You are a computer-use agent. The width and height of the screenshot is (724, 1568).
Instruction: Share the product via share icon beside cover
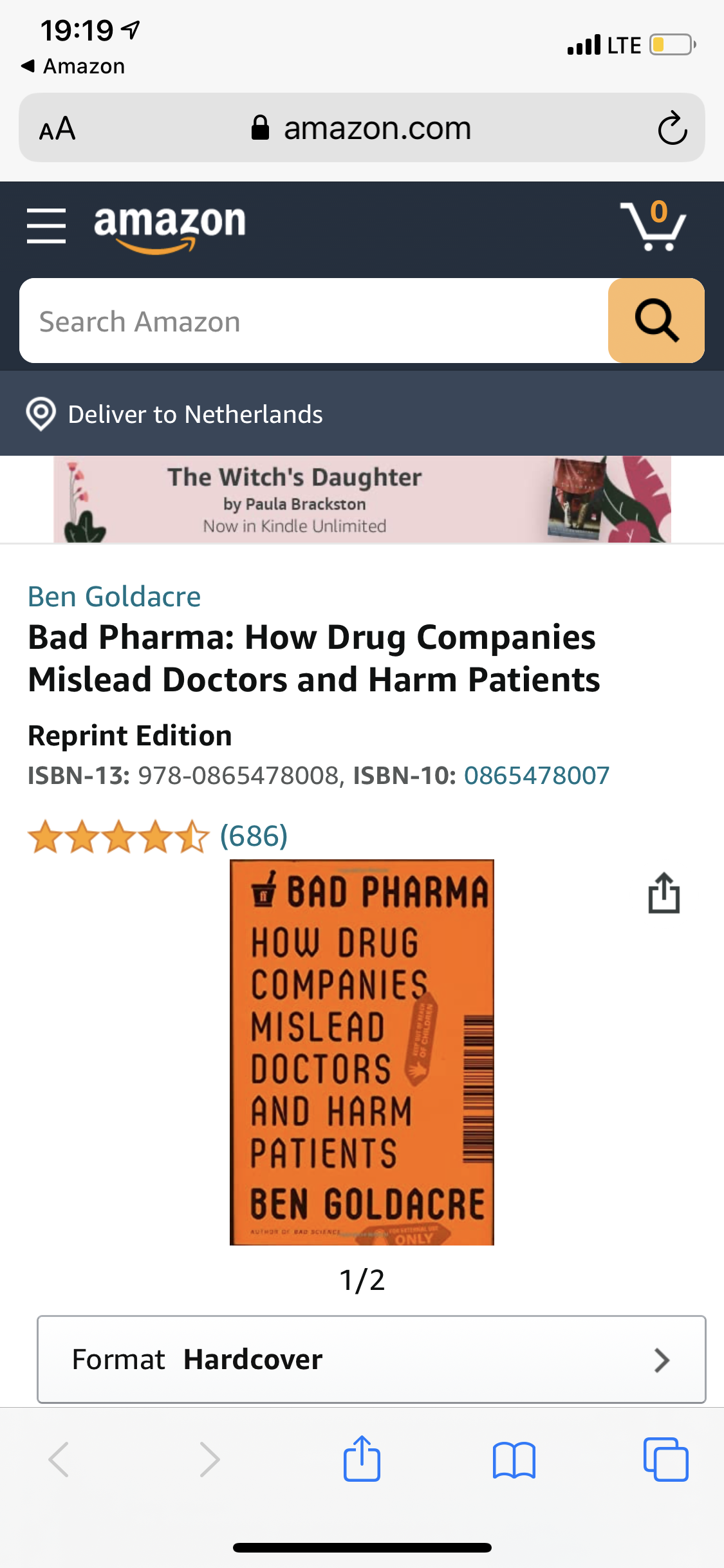(x=664, y=893)
